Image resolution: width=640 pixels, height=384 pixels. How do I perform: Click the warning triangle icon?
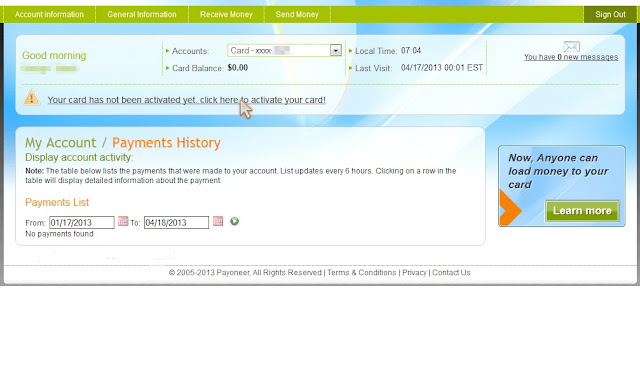click(x=31, y=98)
